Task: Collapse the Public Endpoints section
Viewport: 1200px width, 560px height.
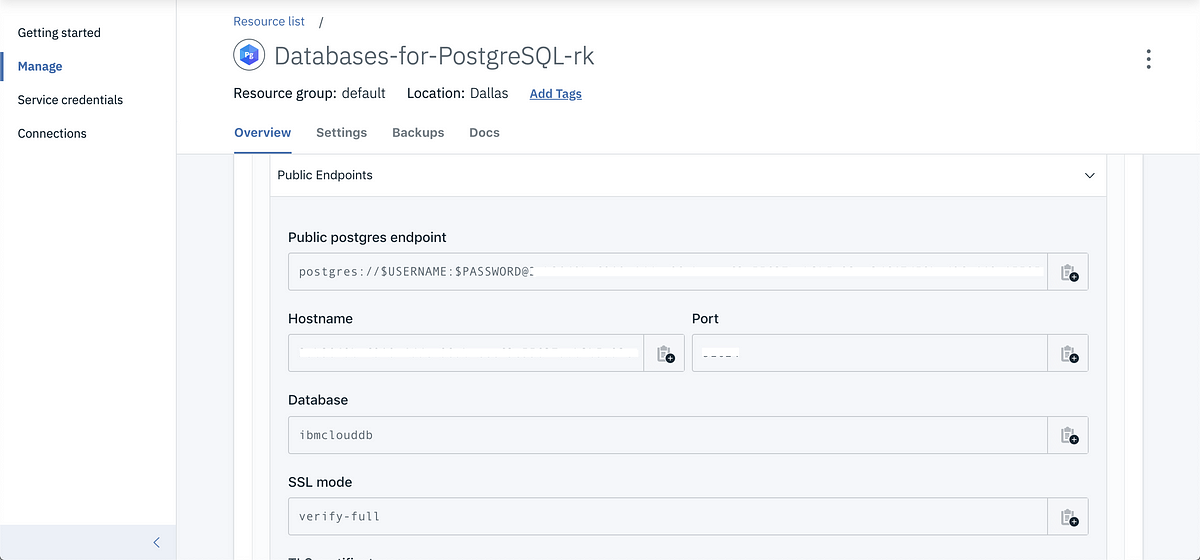Action: pyautogui.click(x=1089, y=175)
